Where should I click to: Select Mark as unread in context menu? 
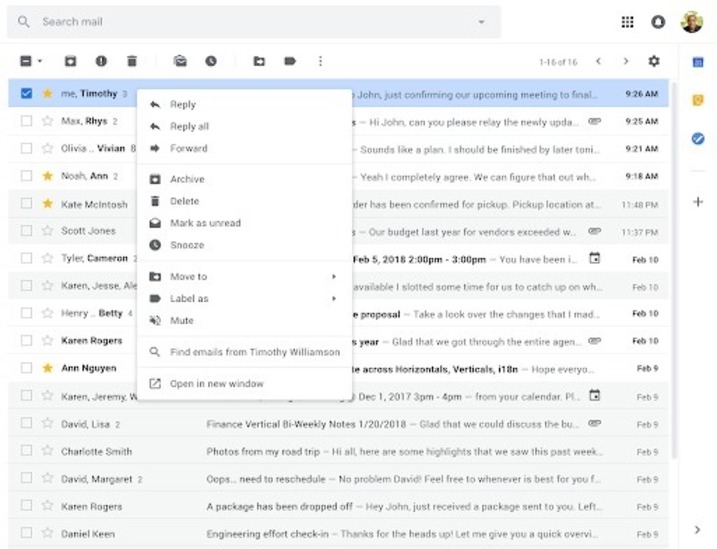245,223
